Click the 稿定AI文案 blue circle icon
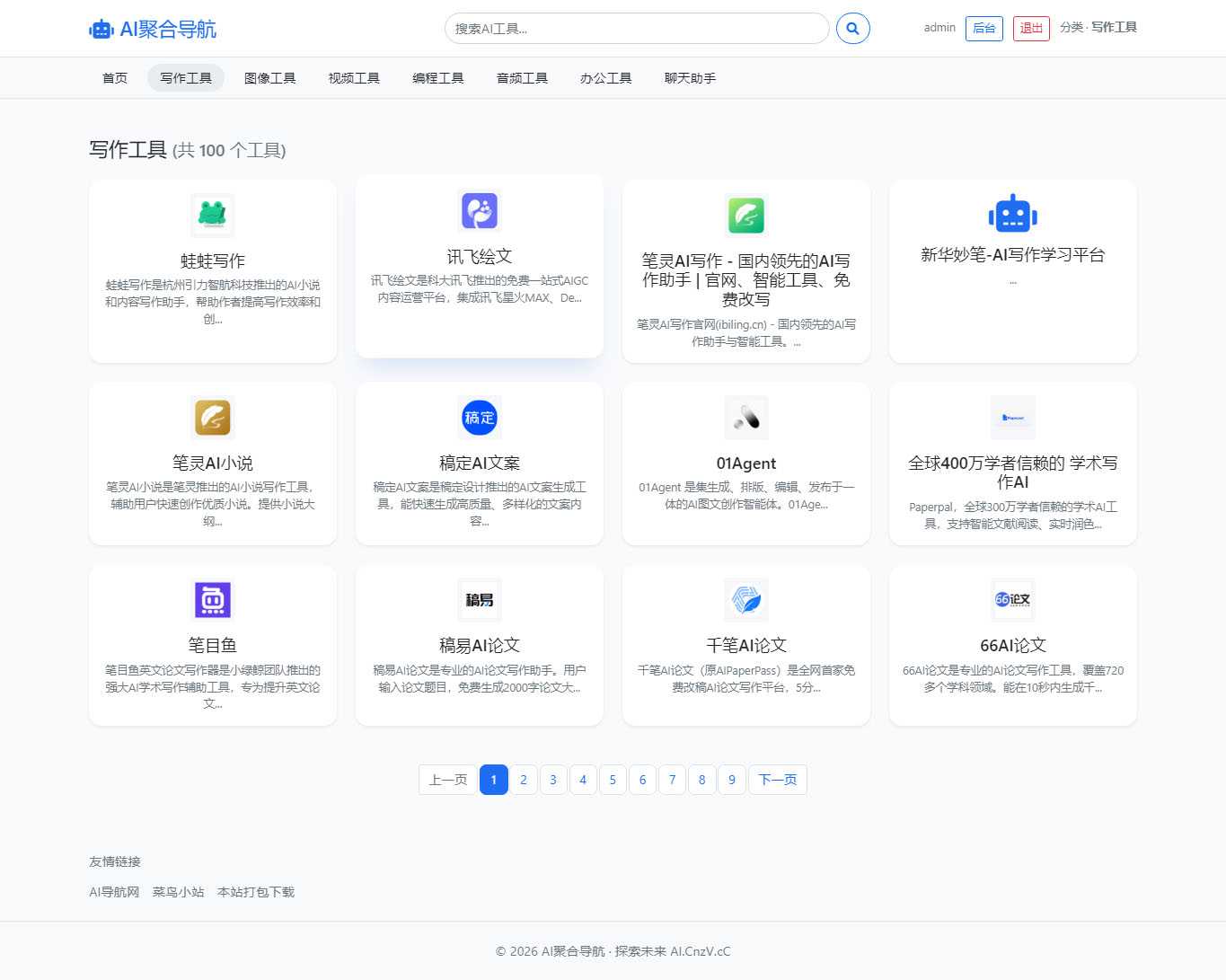The image size is (1226, 980). [479, 417]
